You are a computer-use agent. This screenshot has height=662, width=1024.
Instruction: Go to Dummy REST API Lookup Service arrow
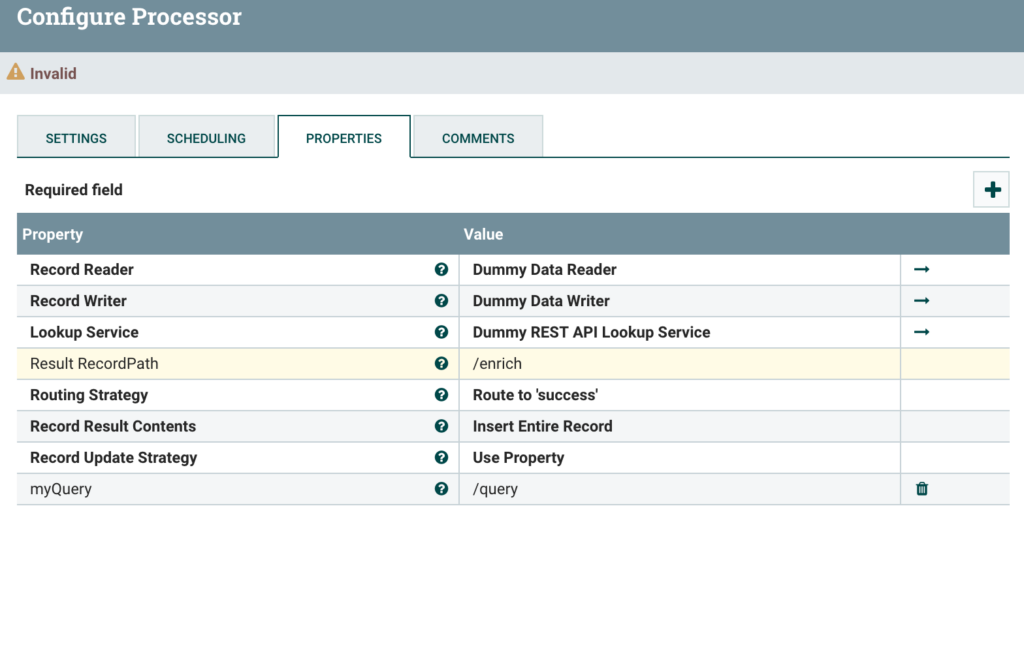(922, 332)
